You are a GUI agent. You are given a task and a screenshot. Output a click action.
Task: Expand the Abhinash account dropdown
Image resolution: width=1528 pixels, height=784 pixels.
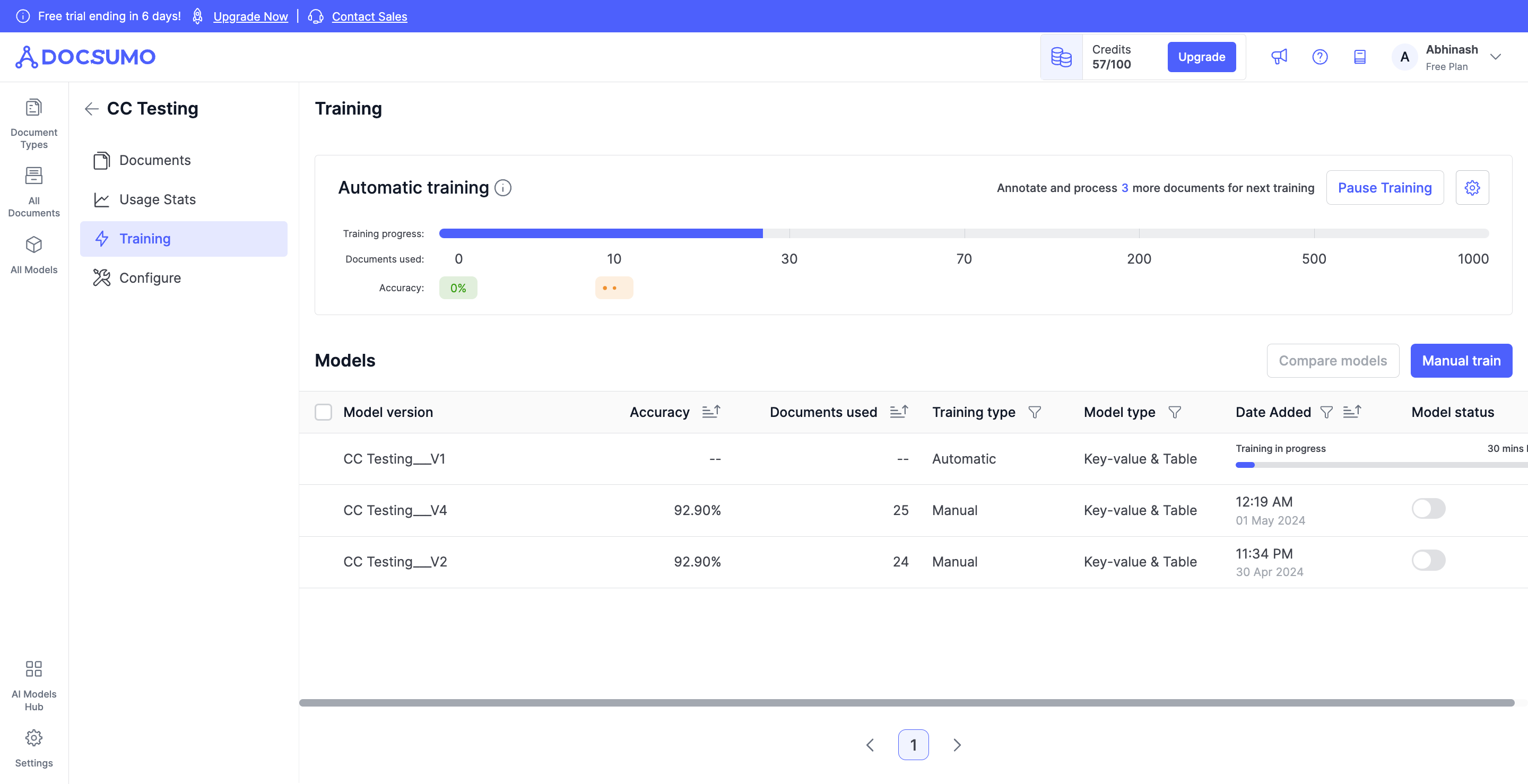(1496, 57)
